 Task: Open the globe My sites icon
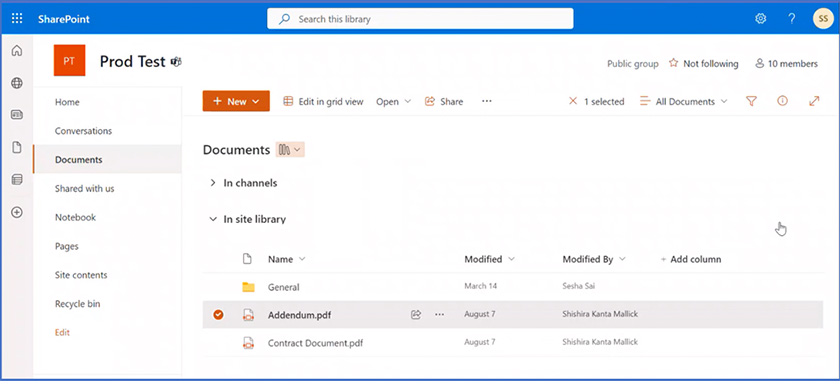17,83
